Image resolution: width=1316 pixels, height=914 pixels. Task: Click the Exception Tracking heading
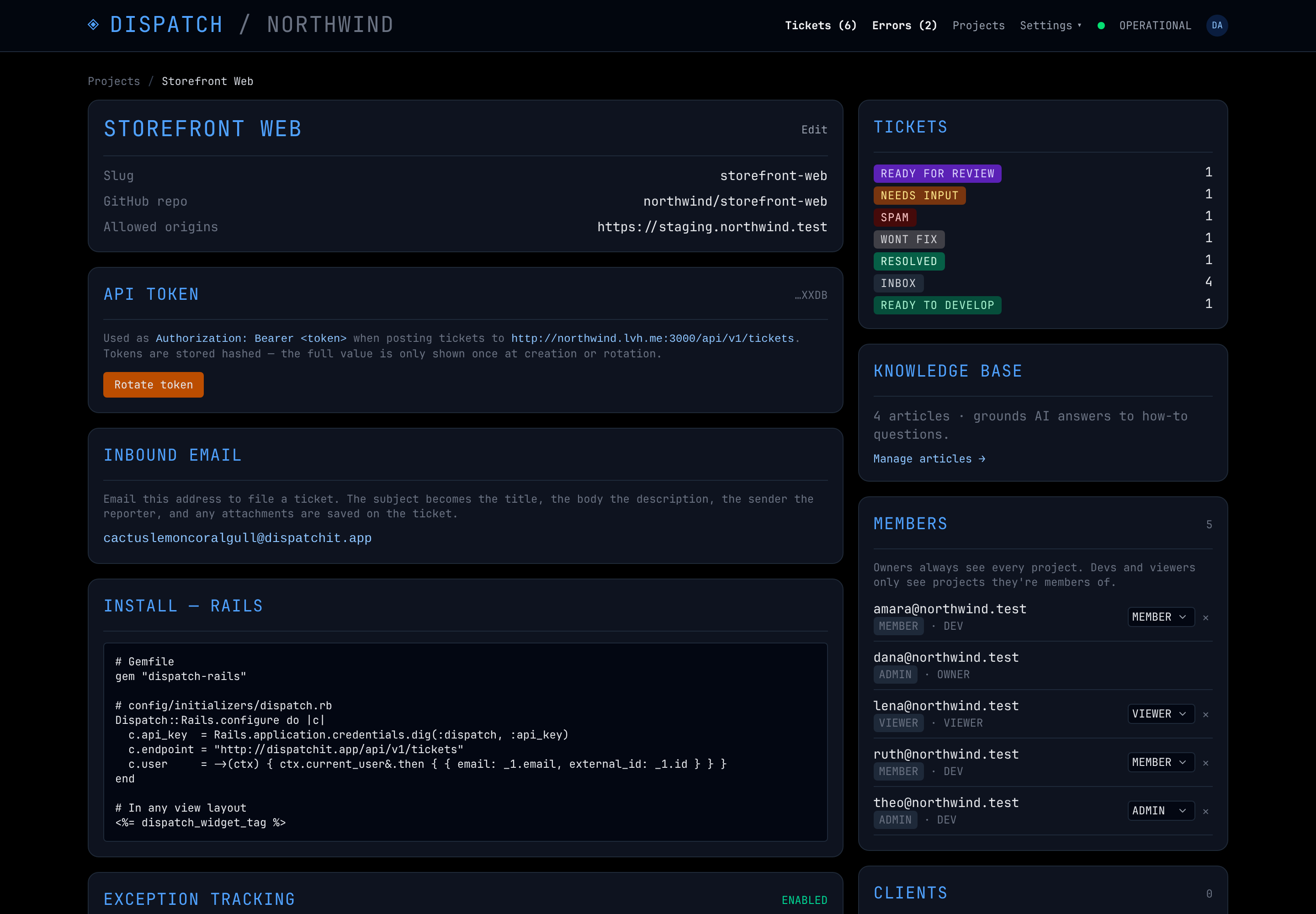point(199,899)
